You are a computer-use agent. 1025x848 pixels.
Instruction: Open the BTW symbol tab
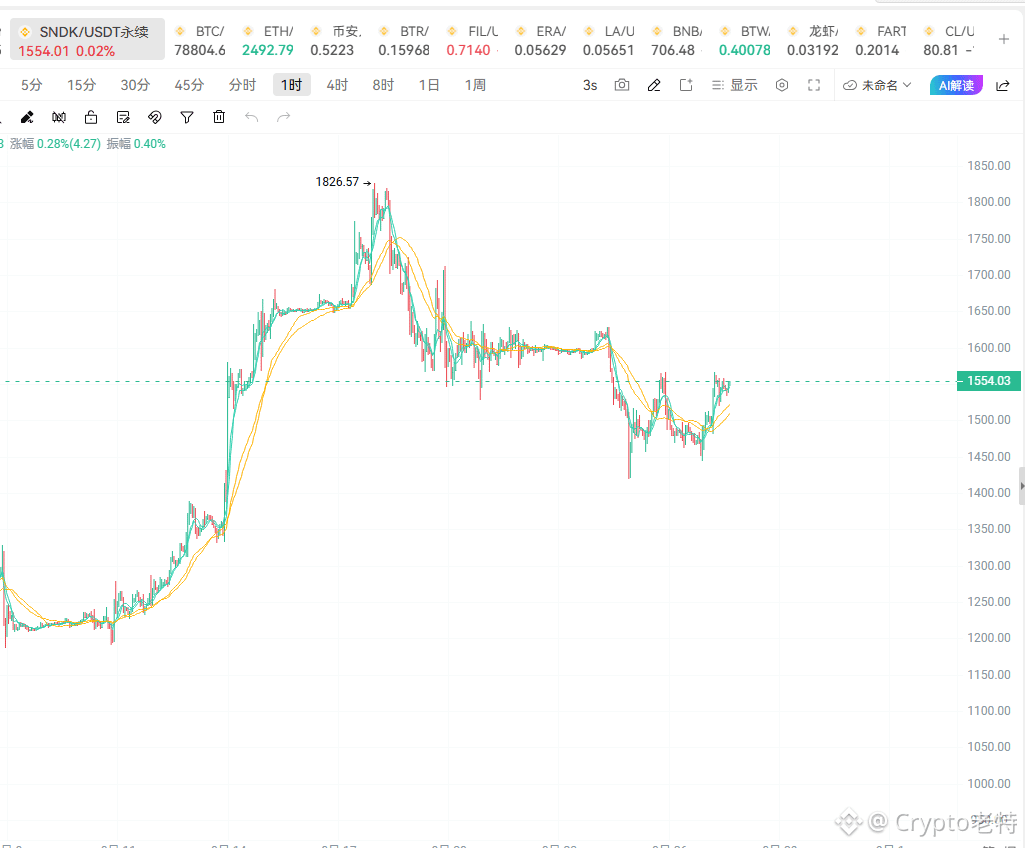pyautogui.click(x=745, y=40)
